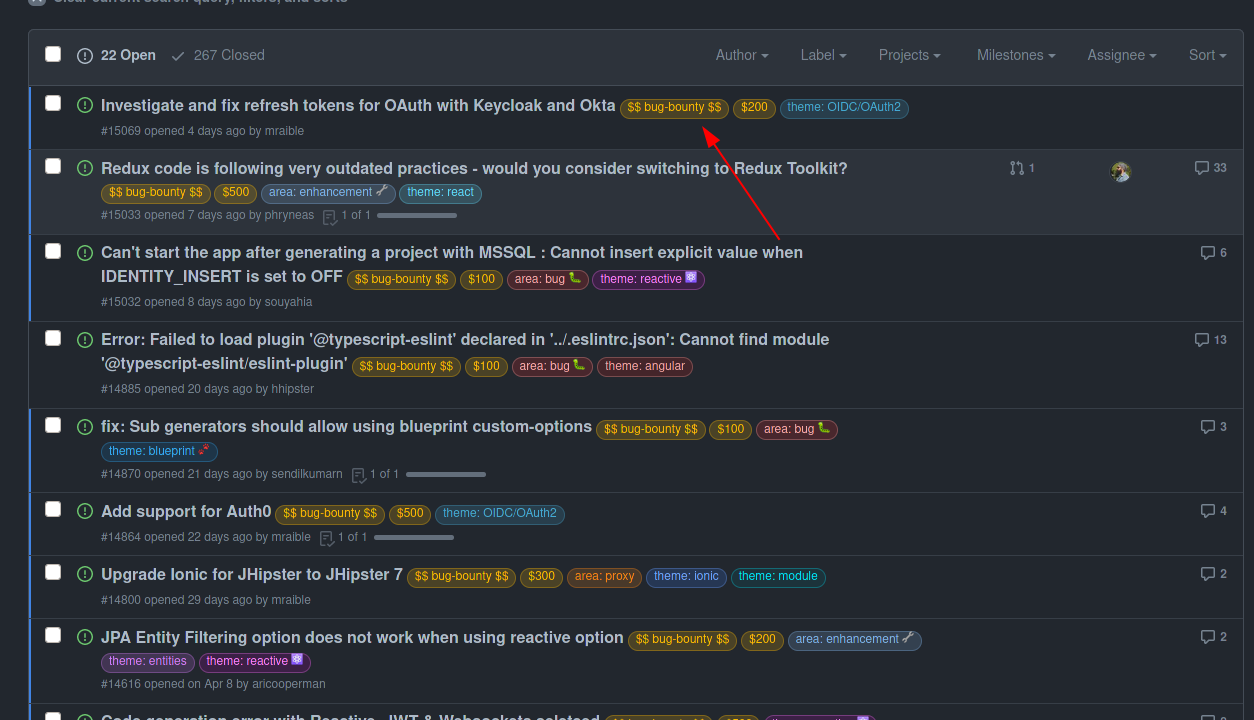Click task progress bar on issue #14864
The height and width of the screenshot is (720, 1254).
(x=414, y=538)
